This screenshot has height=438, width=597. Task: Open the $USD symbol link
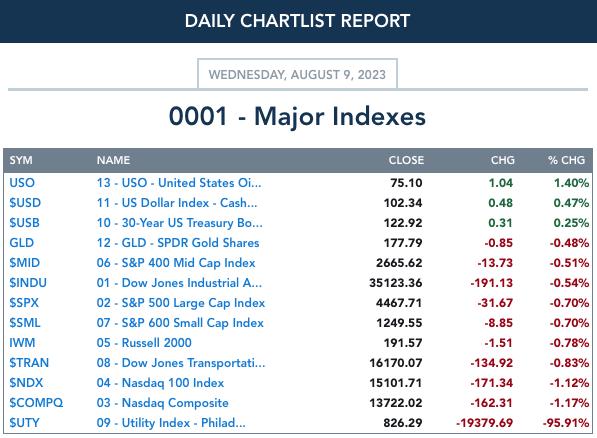(x=25, y=203)
